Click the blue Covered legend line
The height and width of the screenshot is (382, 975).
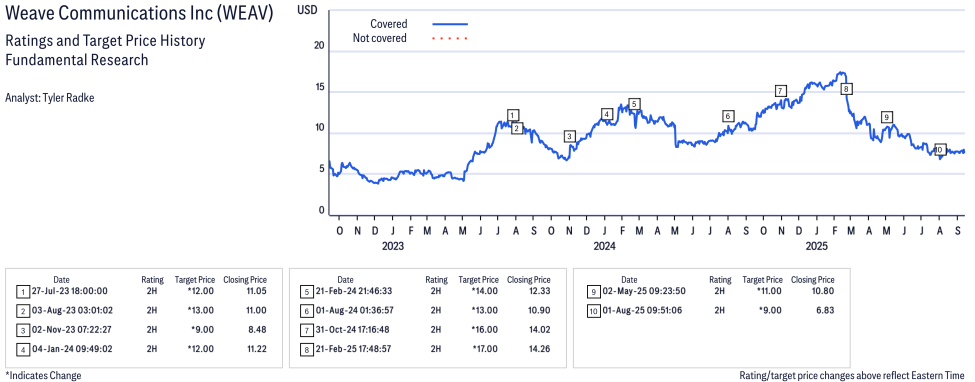click(450, 24)
